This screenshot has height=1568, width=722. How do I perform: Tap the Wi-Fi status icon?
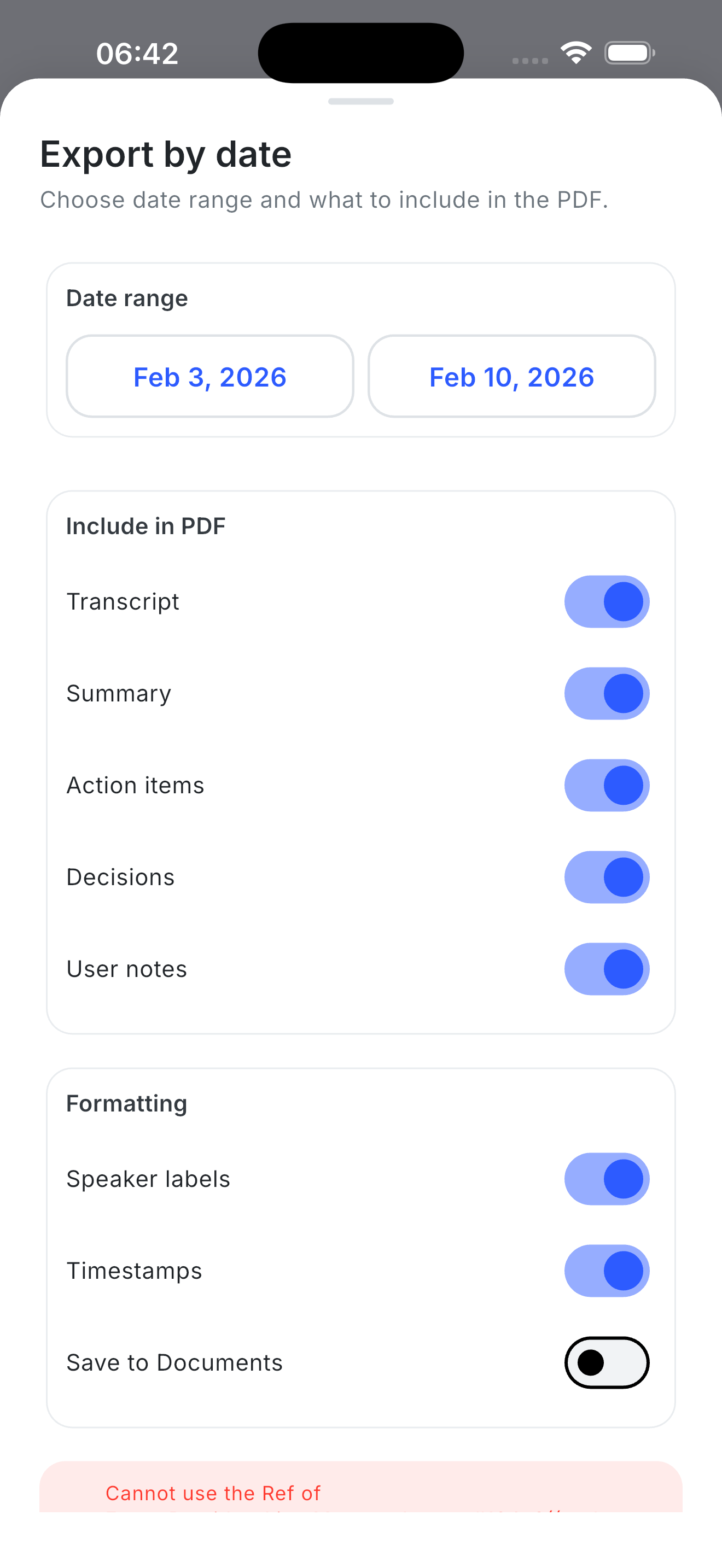(x=575, y=52)
